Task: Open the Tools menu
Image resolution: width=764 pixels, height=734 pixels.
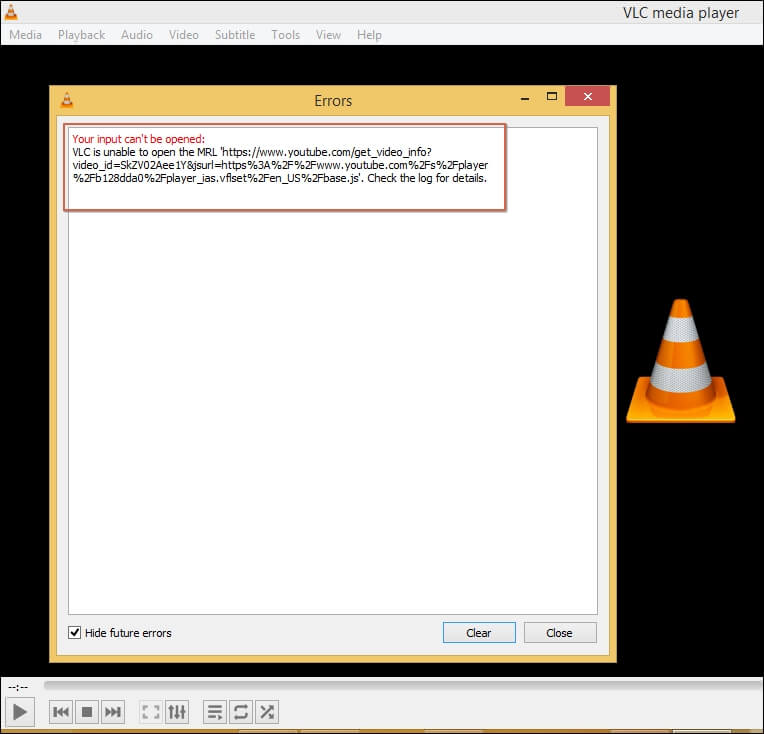Action: [286, 35]
